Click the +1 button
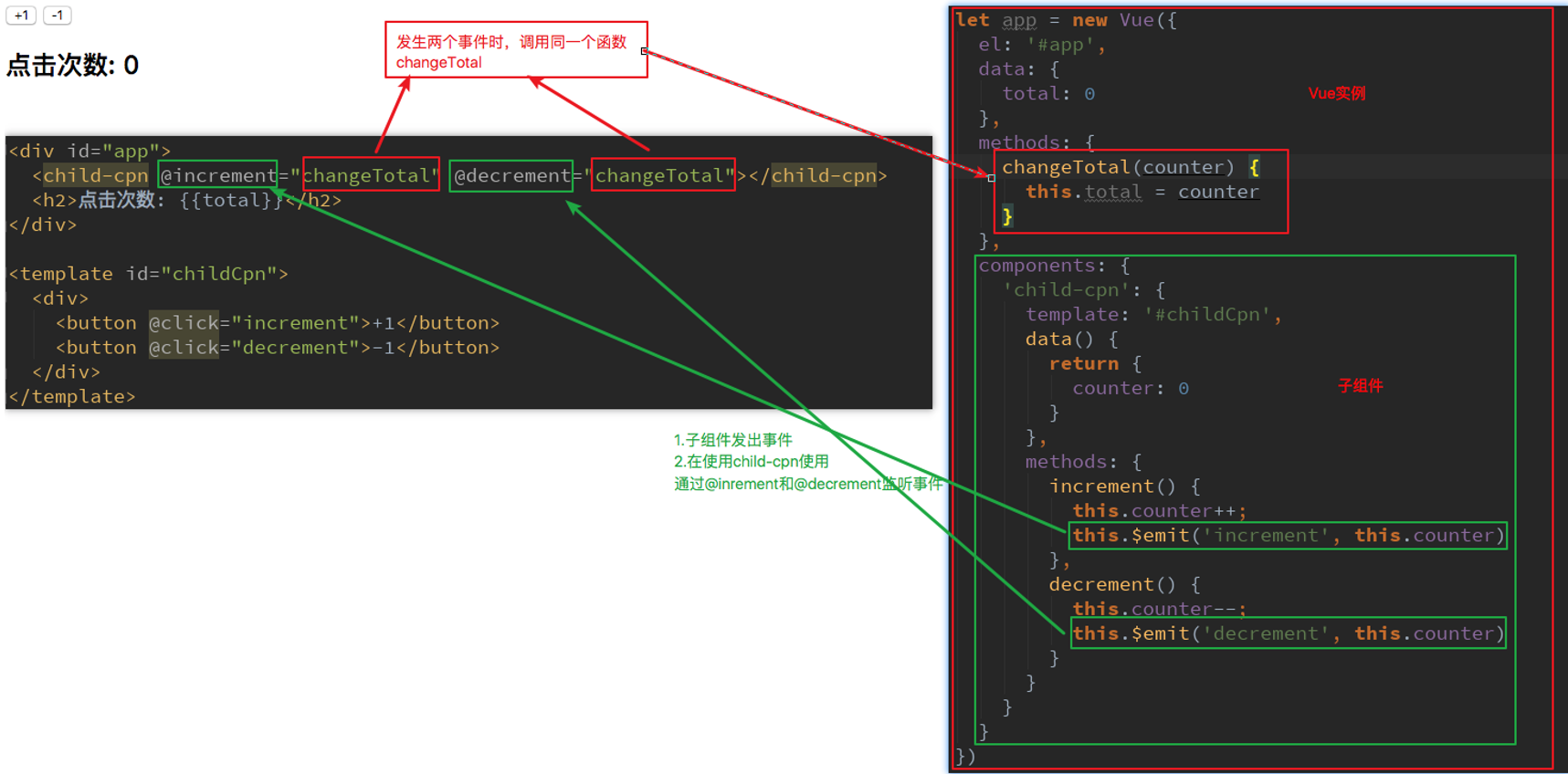The height and width of the screenshot is (774, 1568). 21,16
